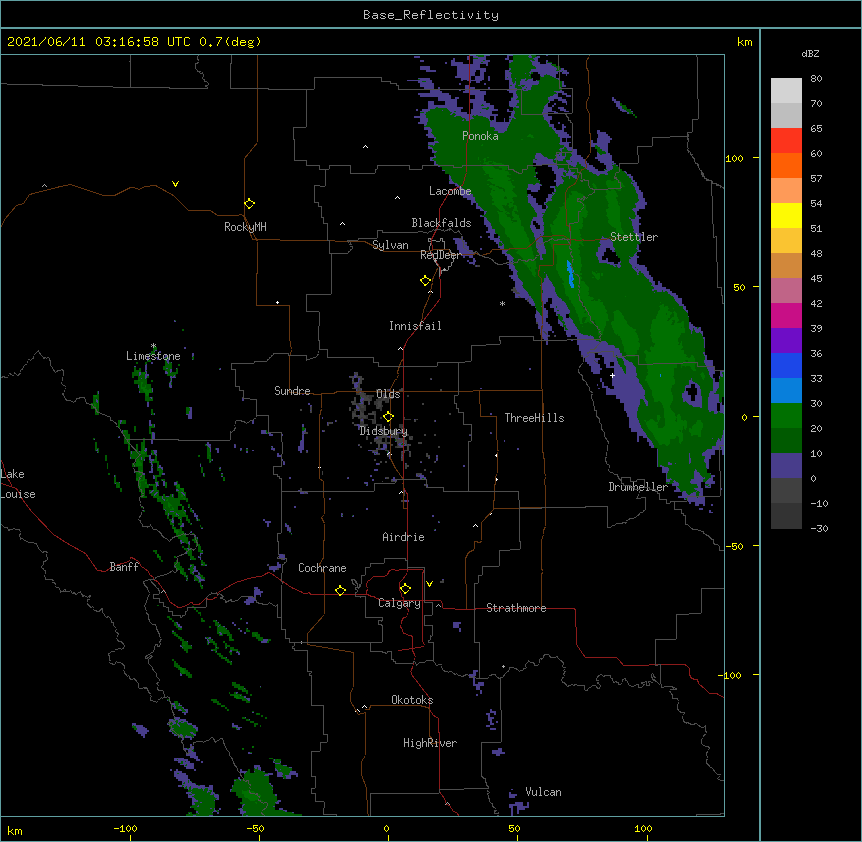Image resolution: width=862 pixels, height=842 pixels.
Task: Click the HighRiver town label
Action: pyautogui.click(x=430, y=743)
